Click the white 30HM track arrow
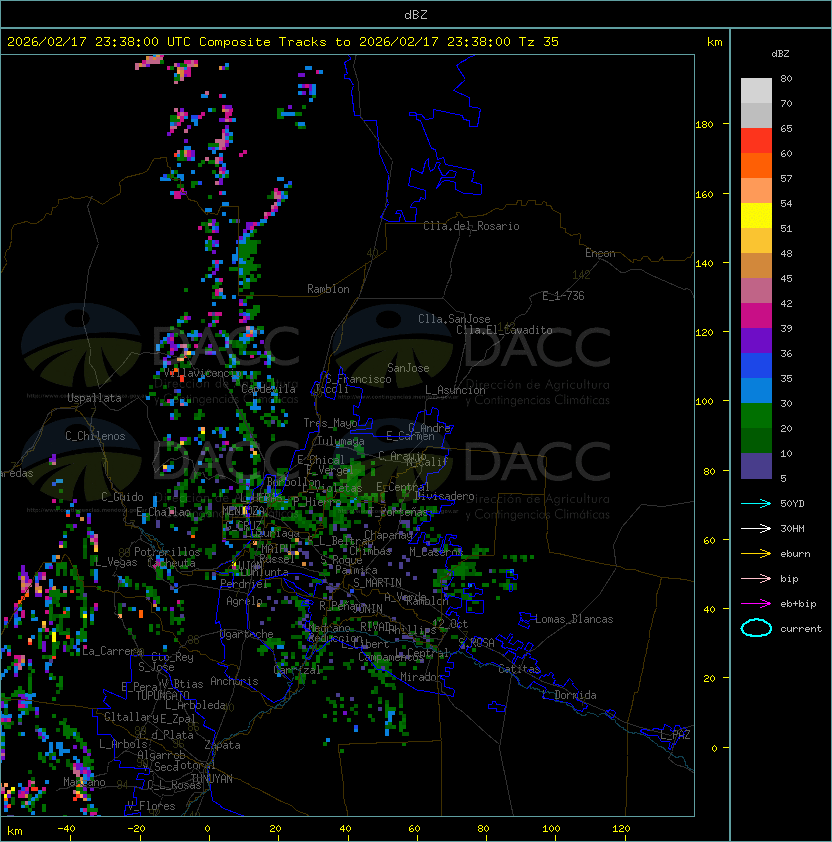Viewport: 832px width, 842px height. pos(756,529)
